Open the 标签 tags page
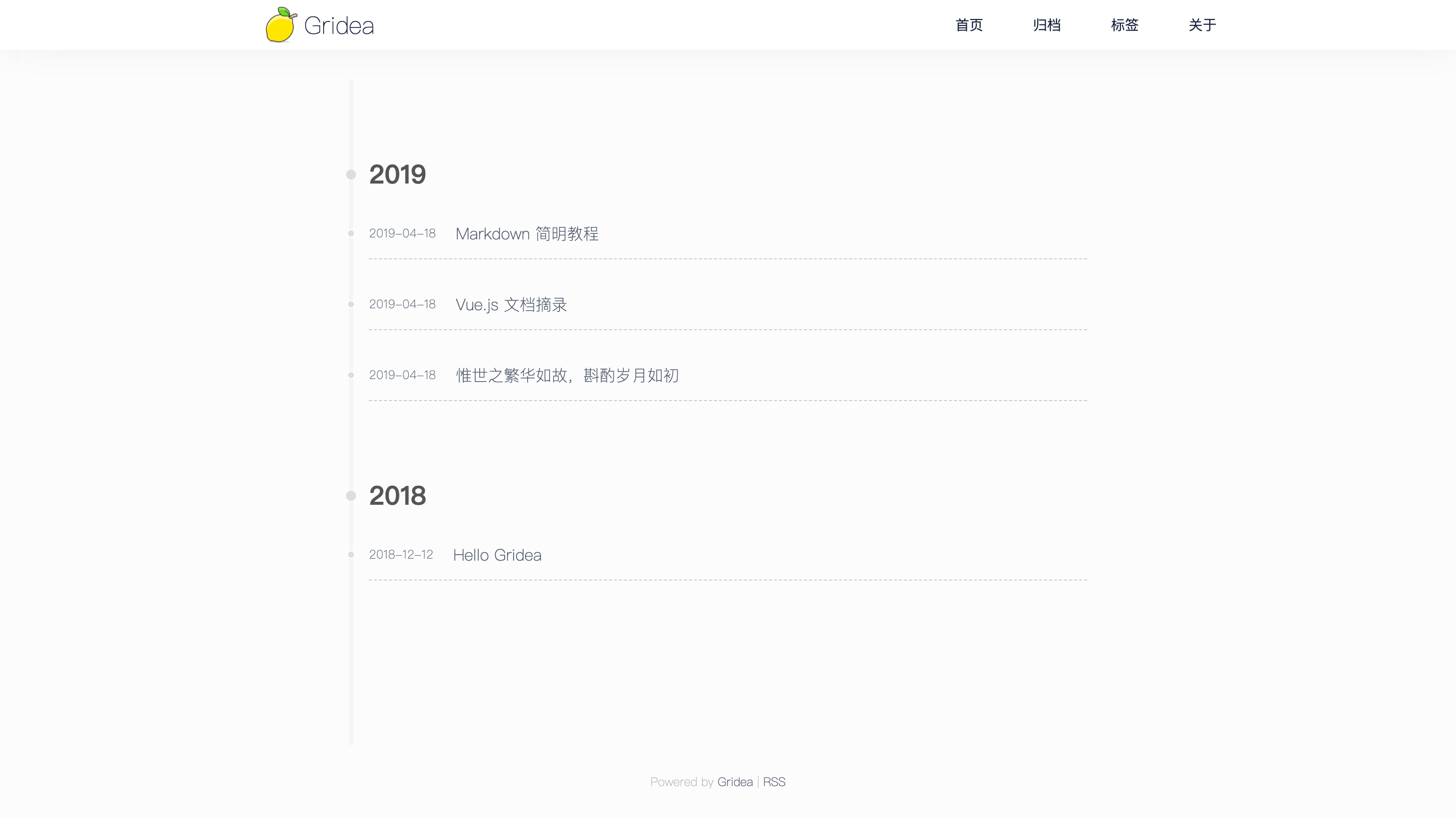 pos(1124,25)
